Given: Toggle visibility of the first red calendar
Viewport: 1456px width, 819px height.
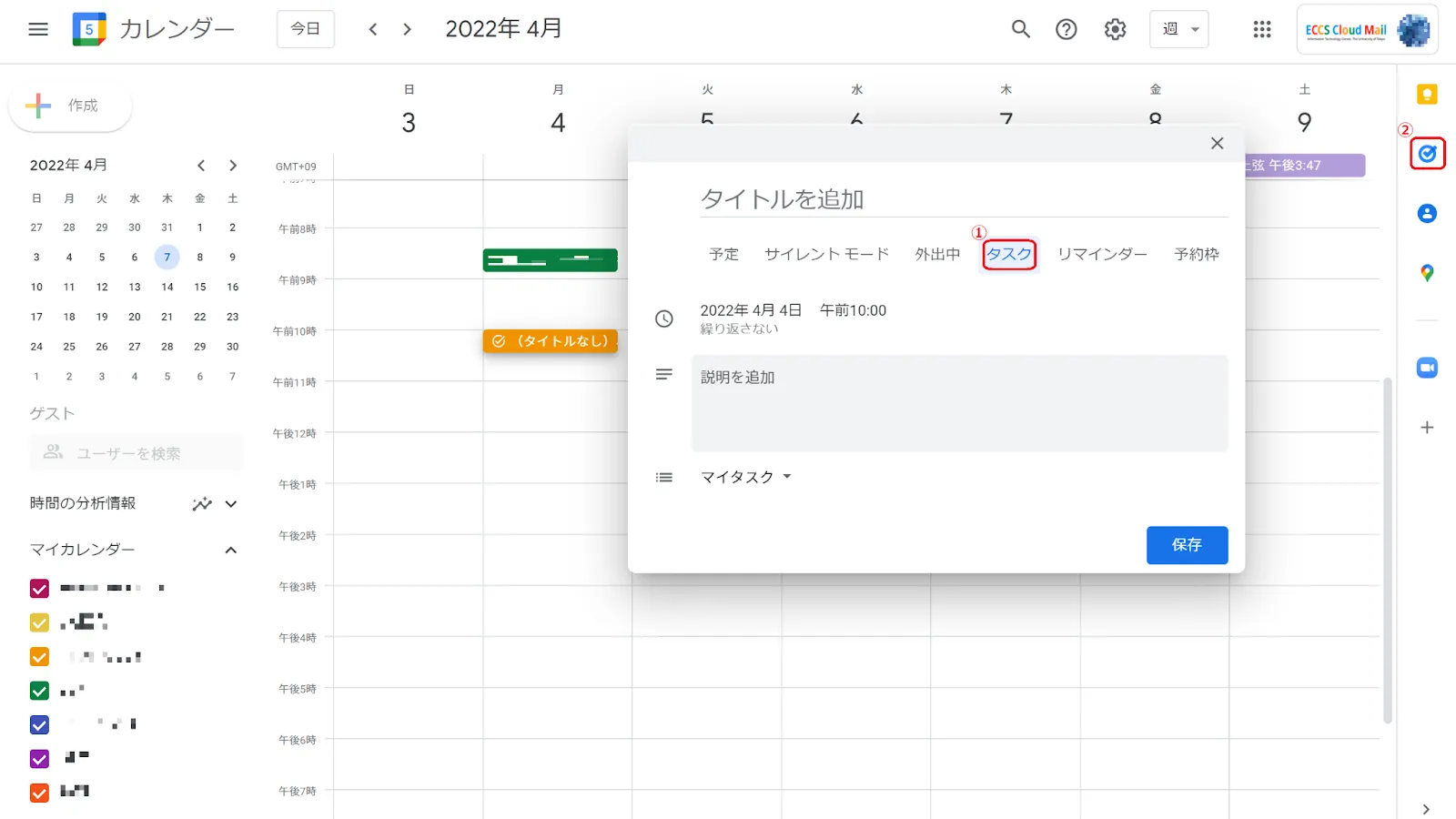Looking at the screenshot, I should [x=38, y=587].
